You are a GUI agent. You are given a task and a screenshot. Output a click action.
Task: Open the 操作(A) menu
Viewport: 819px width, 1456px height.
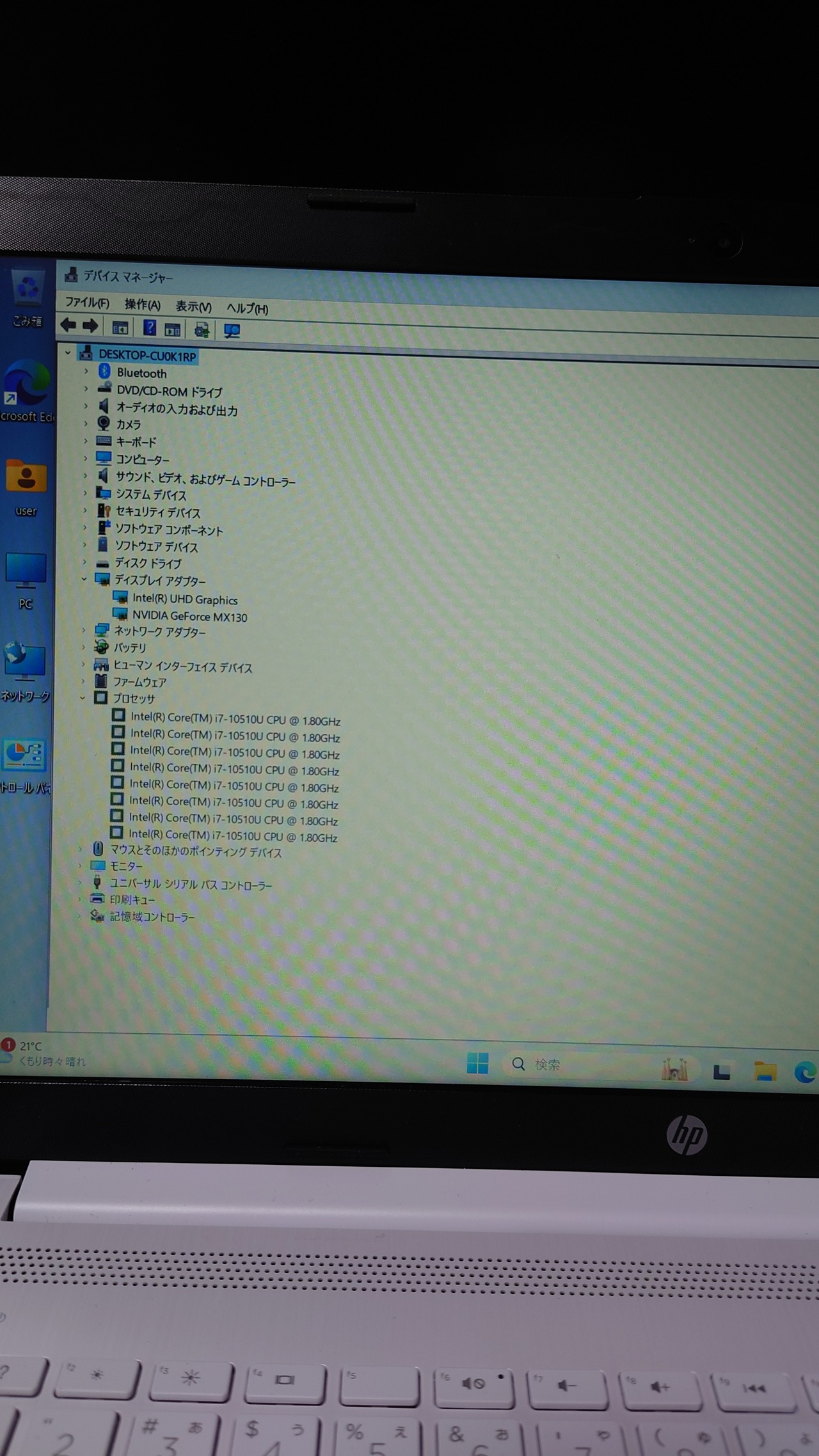point(142,305)
